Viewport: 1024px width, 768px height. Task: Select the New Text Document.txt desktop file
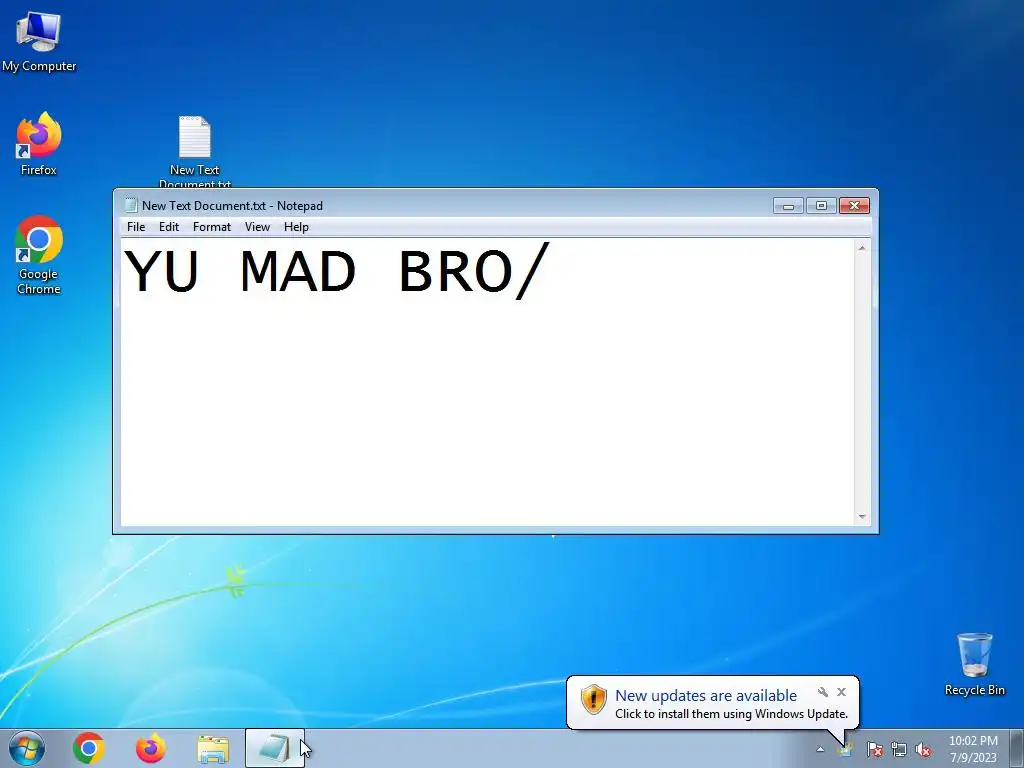[x=195, y=152]
